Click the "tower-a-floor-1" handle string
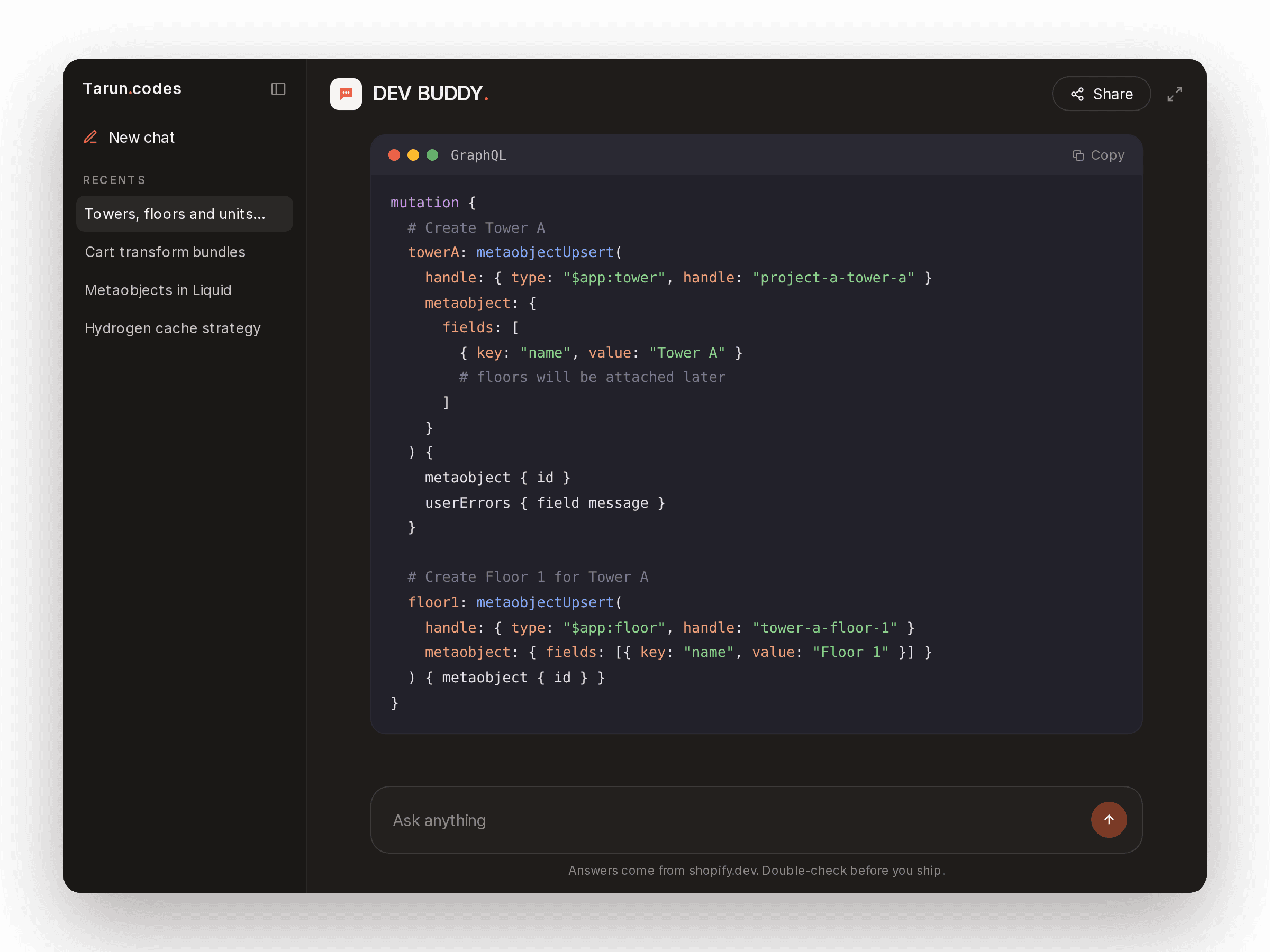The height and width of the screenshot is (952, 1270). [824, 627]
